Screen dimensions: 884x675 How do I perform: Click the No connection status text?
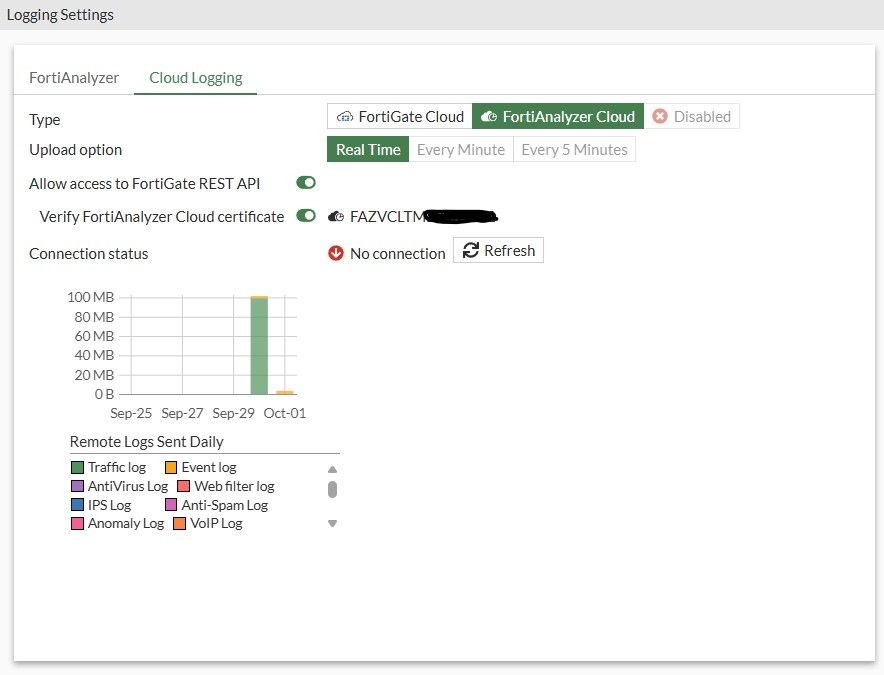coord(397,254)
